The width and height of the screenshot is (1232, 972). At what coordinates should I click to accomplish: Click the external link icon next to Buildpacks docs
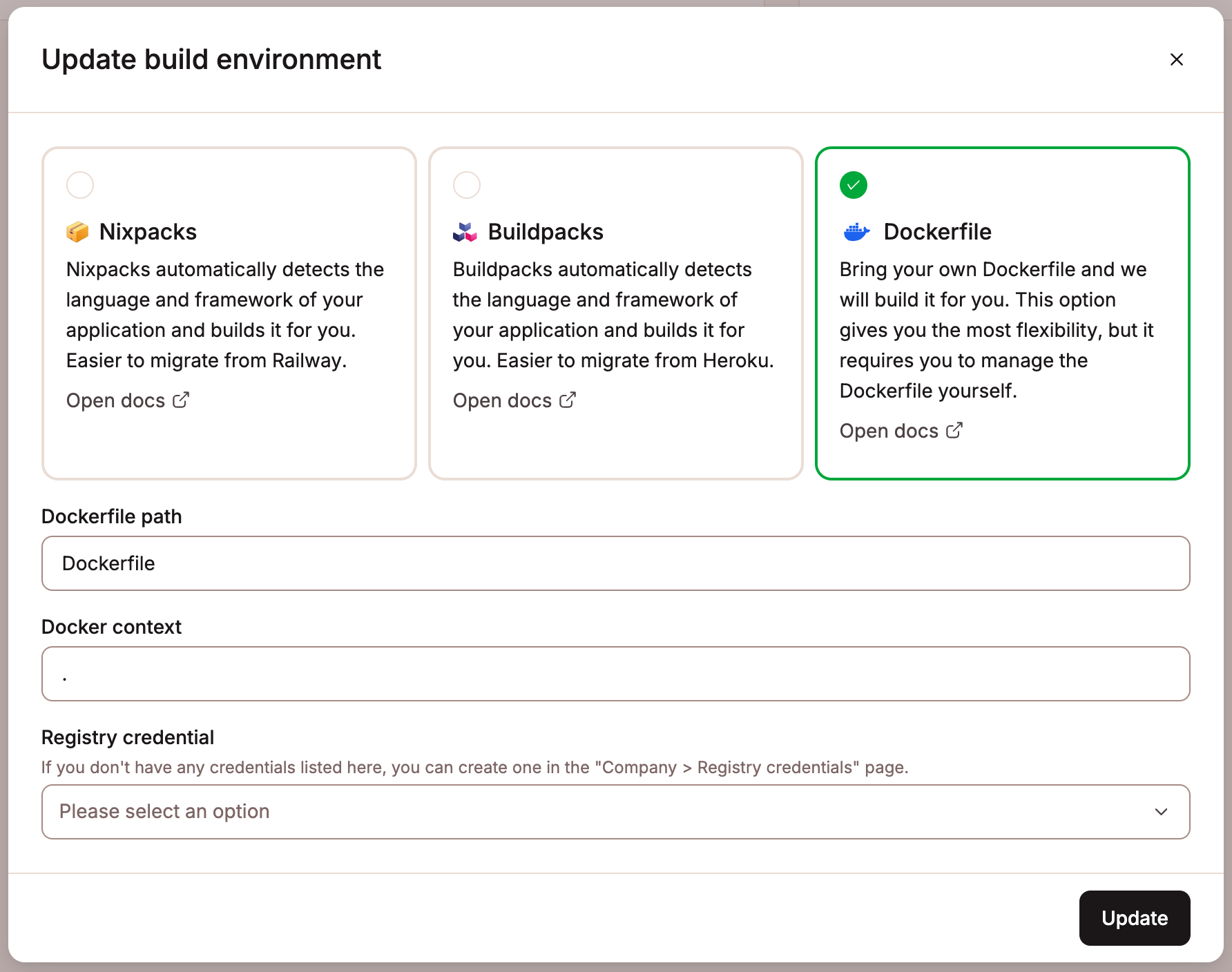tap(567, 399)
